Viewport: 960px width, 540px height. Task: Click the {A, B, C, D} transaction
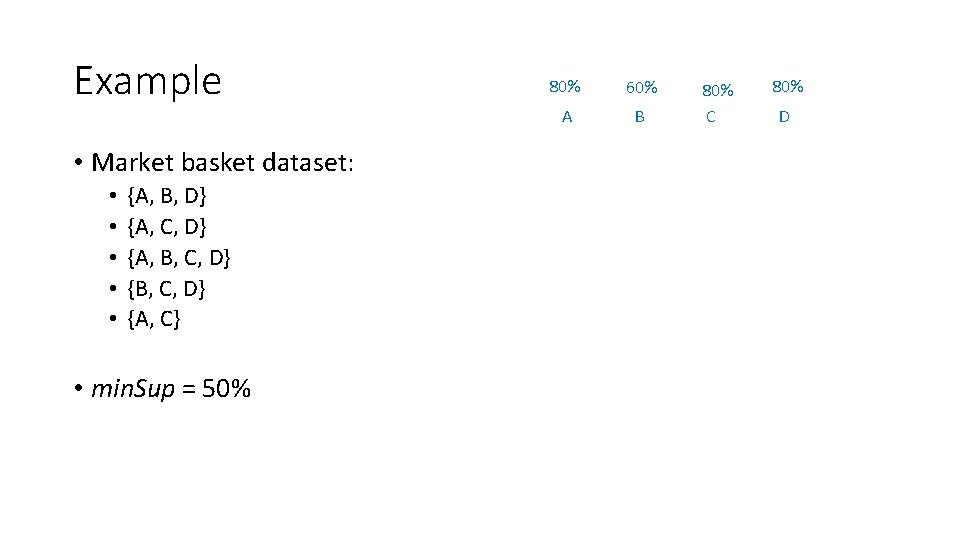pos(179,258)
